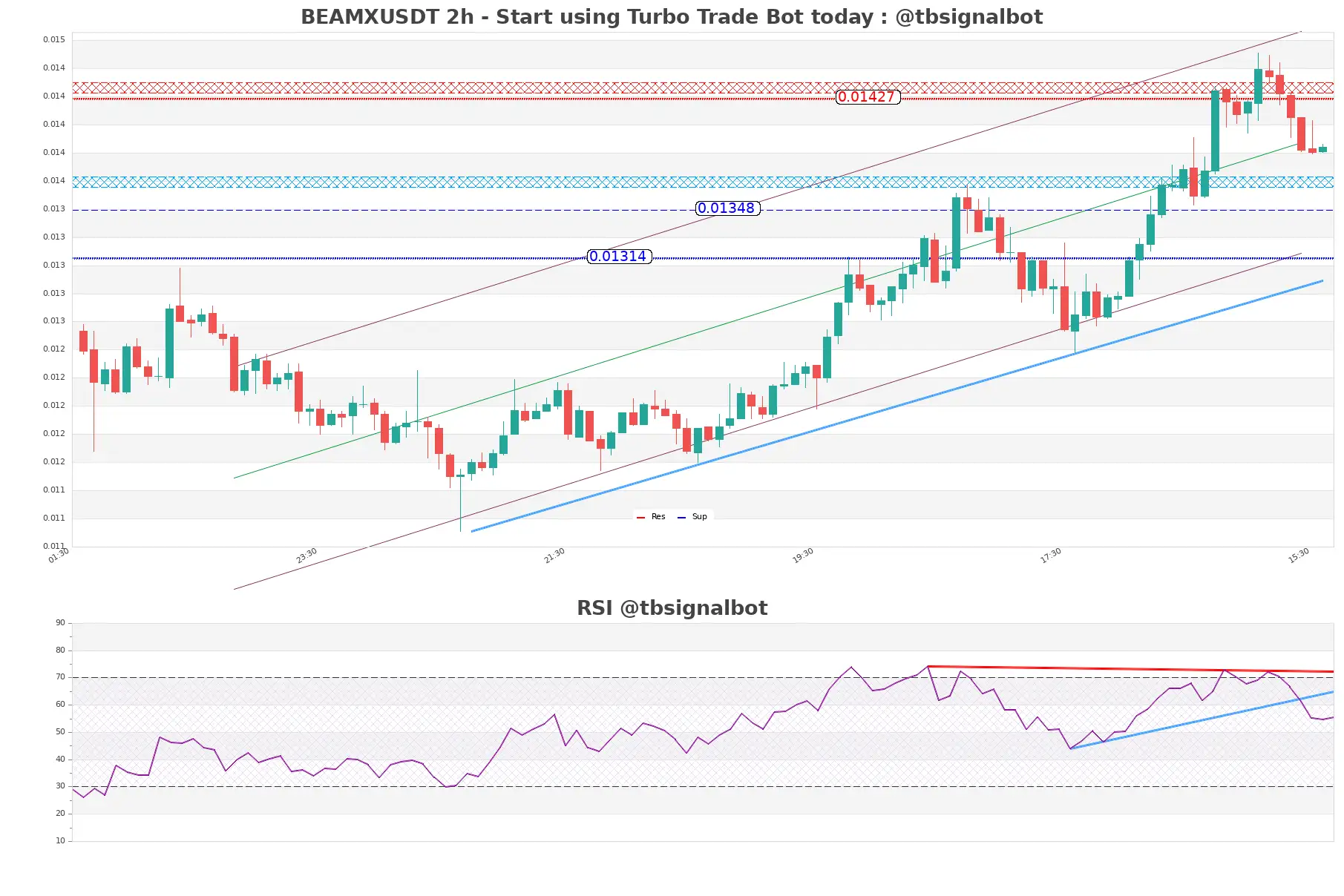Click the RSI axis value 20

click(x=60, y=814)
